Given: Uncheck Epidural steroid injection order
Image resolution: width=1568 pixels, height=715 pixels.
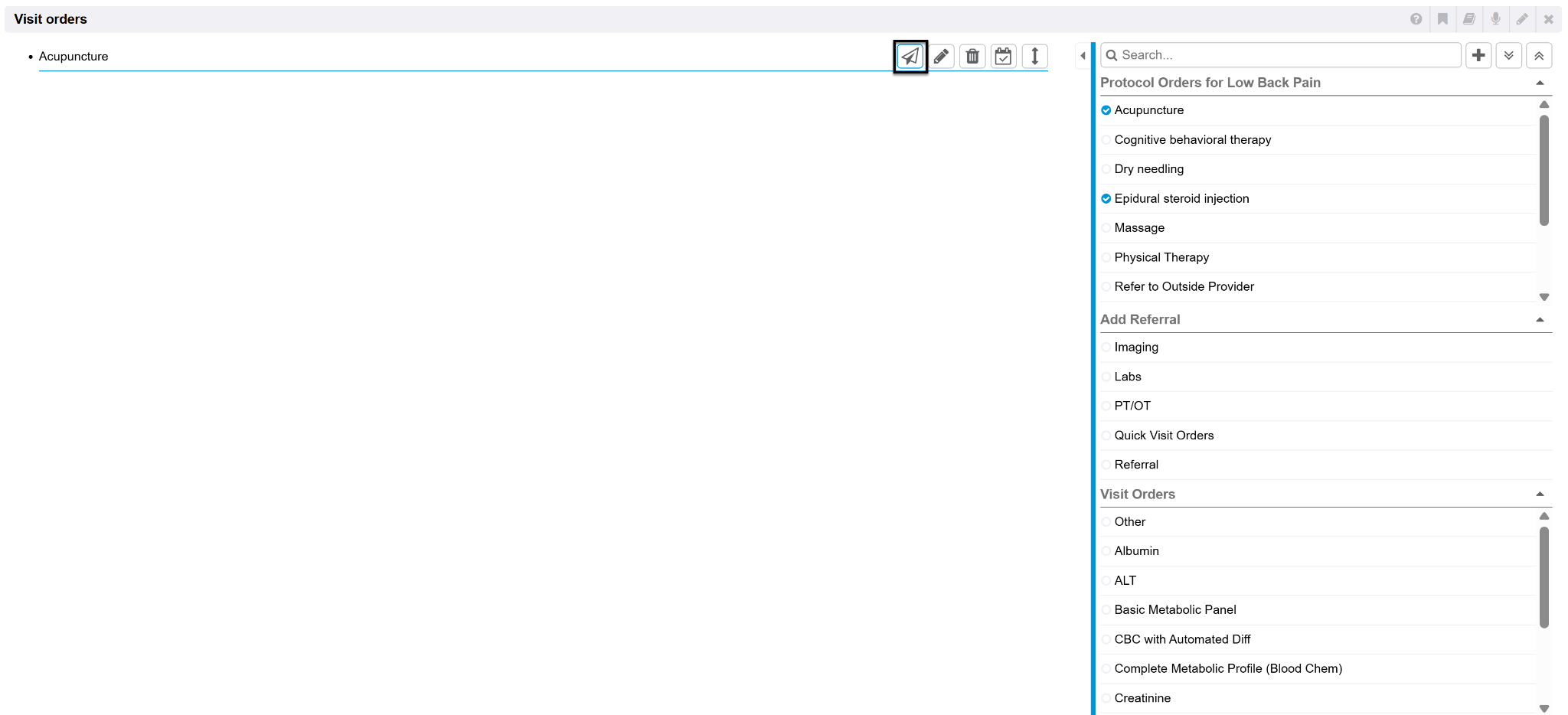Looking at the screenshot, I should coord(1106,199).
